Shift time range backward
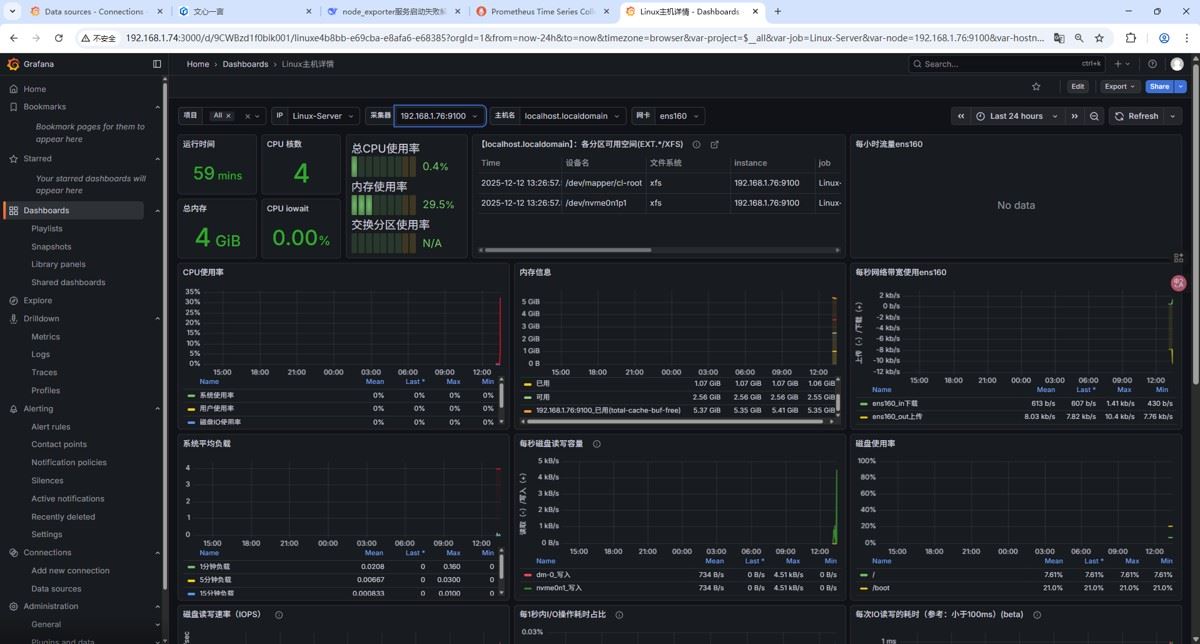1200x644 pixels. click(x=961, y=116)
